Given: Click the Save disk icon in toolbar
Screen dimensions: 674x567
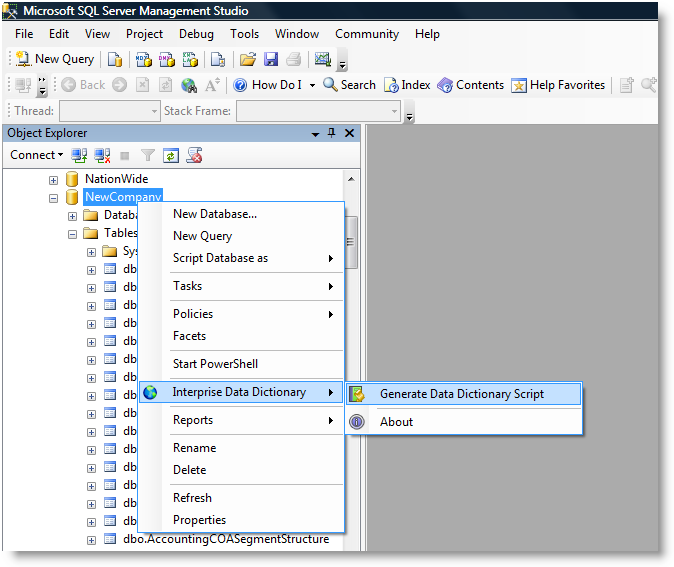Looking at the screenshot, I should (271, 59).
